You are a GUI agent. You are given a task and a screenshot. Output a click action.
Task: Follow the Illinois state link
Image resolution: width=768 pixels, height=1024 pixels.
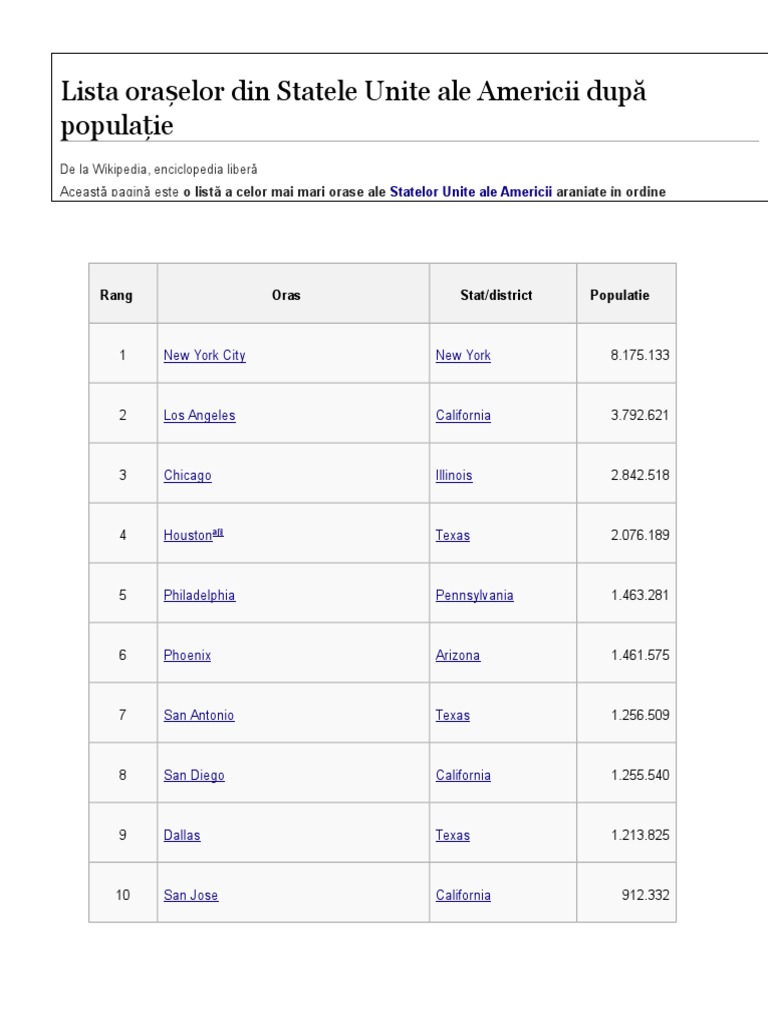(x=454, y=475)
